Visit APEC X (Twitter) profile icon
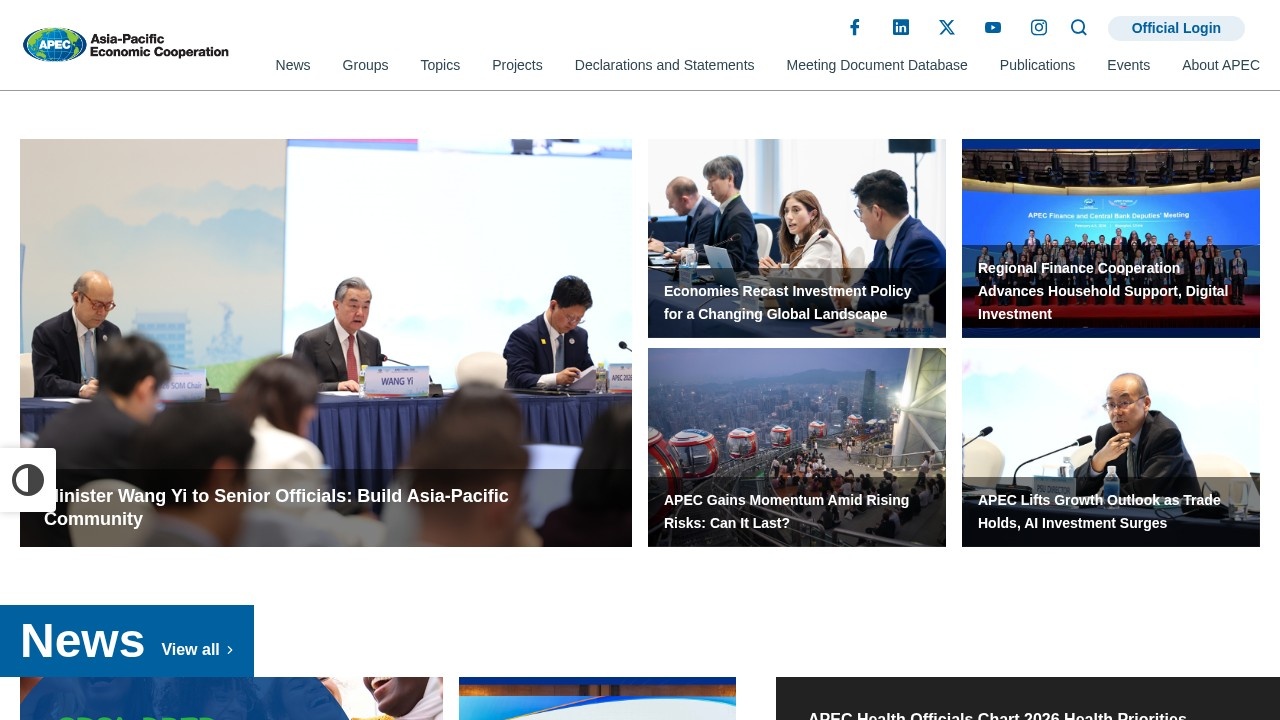The width and height of the screenshot is (1280, 720). click(947, 28)
